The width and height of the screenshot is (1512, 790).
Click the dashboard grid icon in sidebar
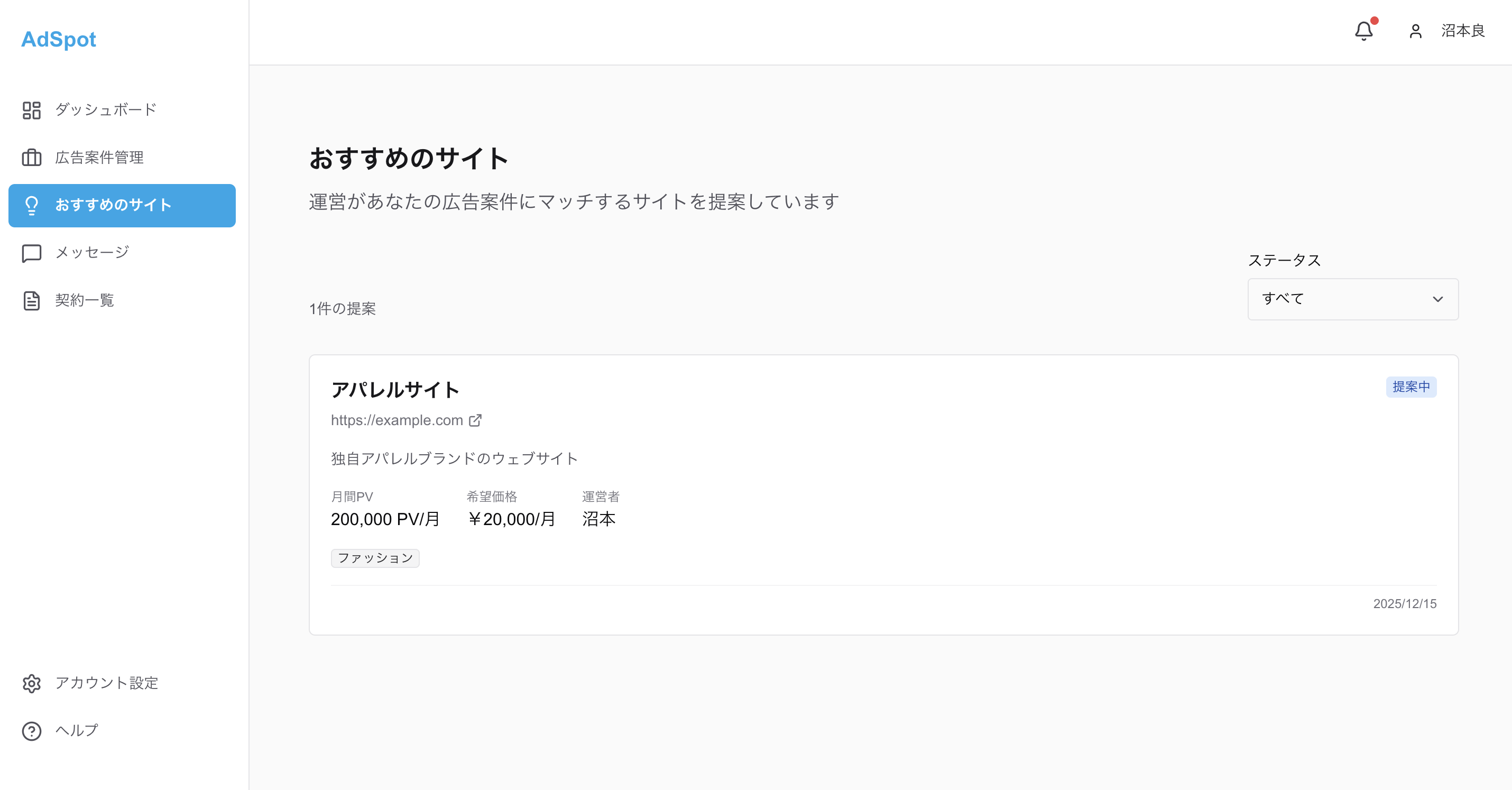(x=31, y=110)
